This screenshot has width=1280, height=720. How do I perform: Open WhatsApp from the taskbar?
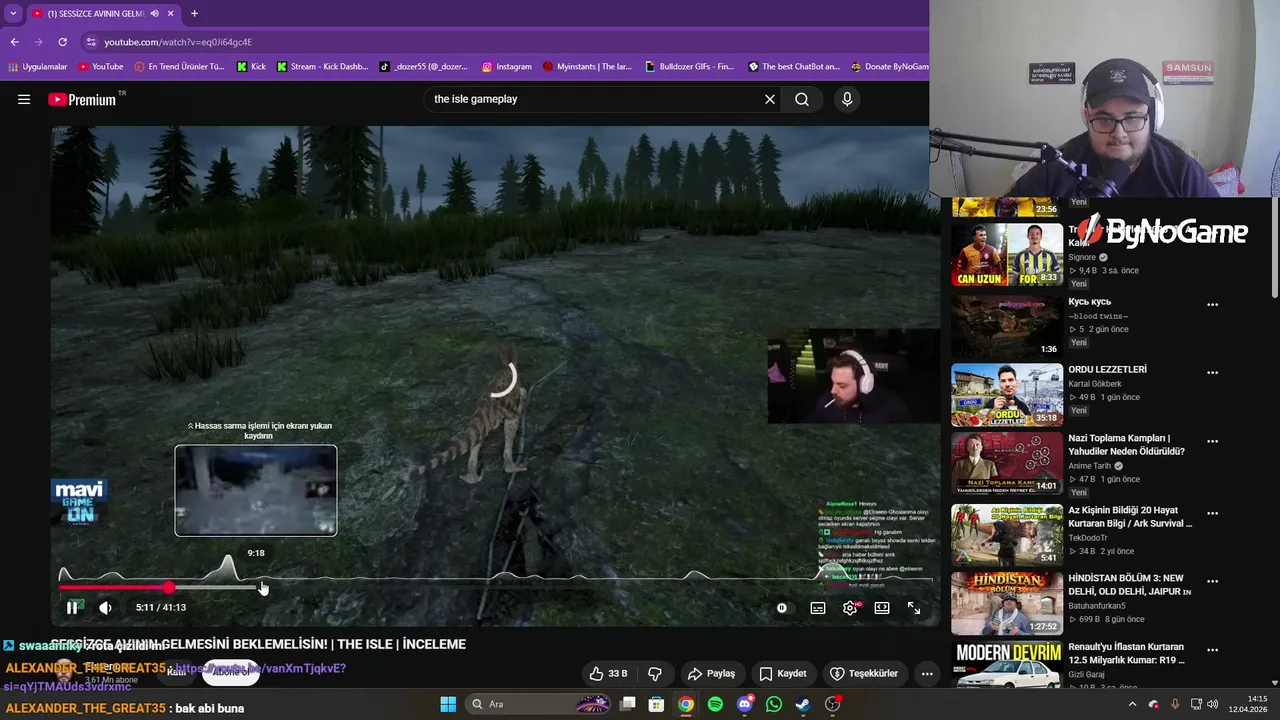click(773, 704)
